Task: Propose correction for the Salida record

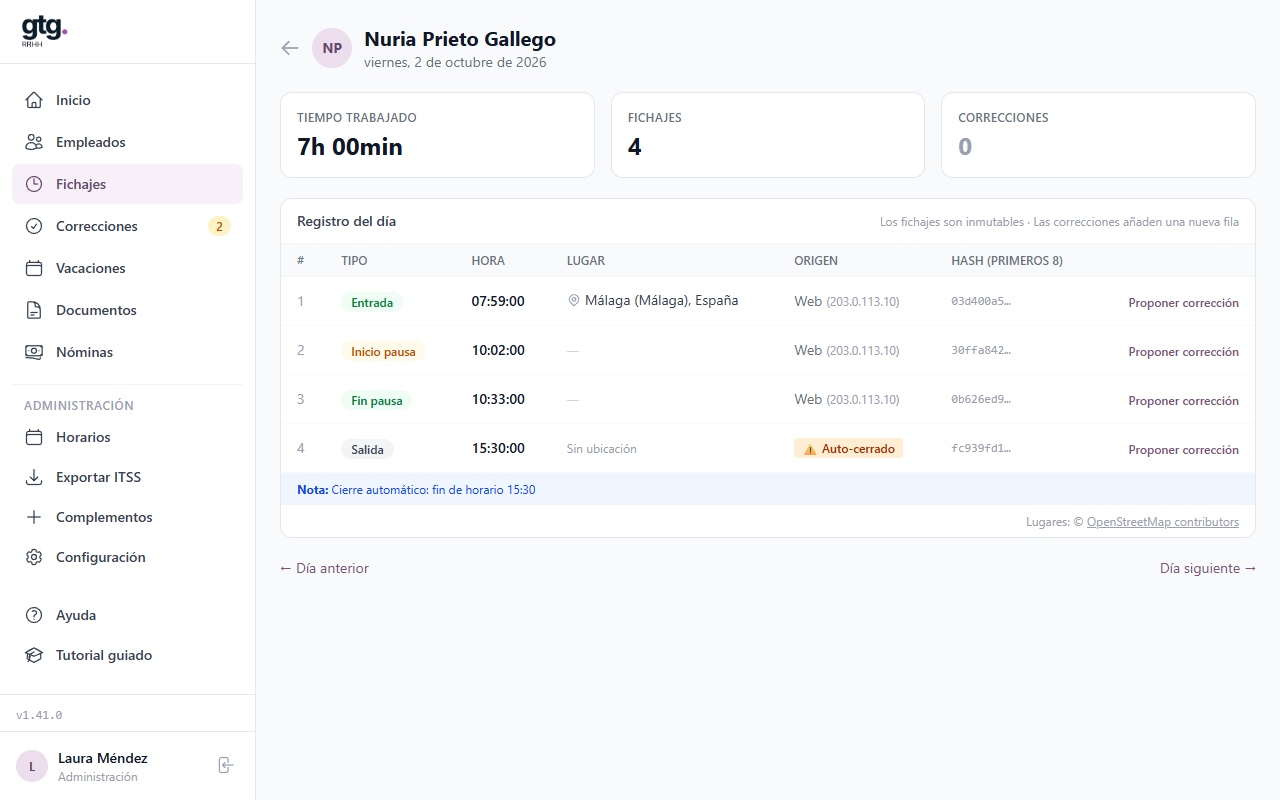Action: [1183, 449]
